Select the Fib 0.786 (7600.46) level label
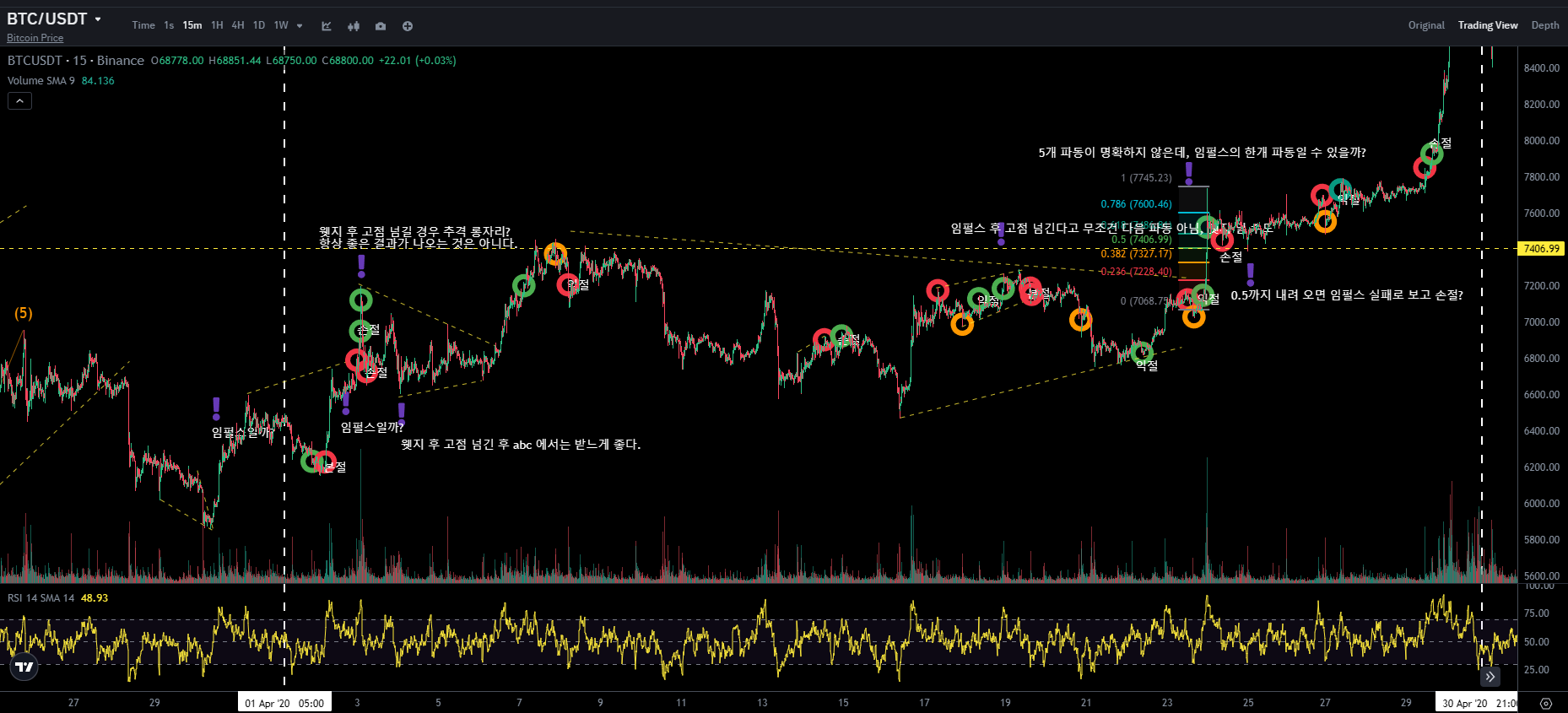 pos(1136,204)
